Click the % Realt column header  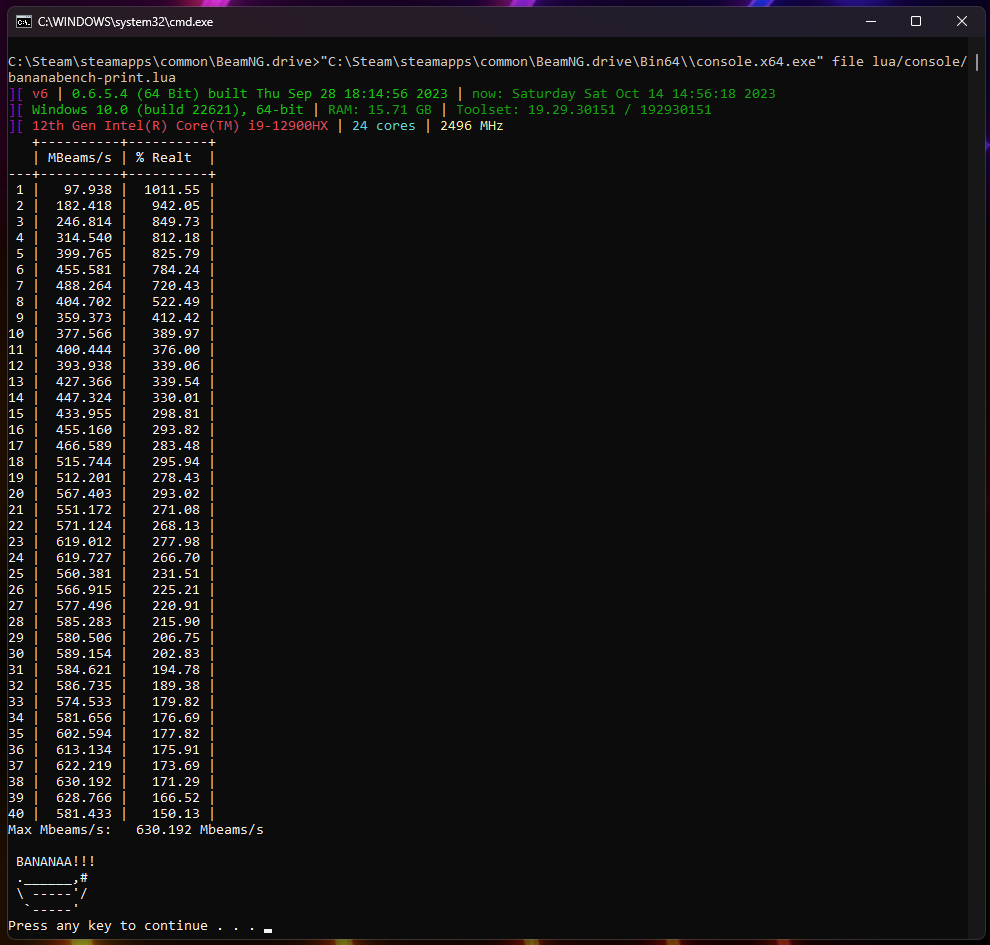pyautogui.click(x=164, y=158)
